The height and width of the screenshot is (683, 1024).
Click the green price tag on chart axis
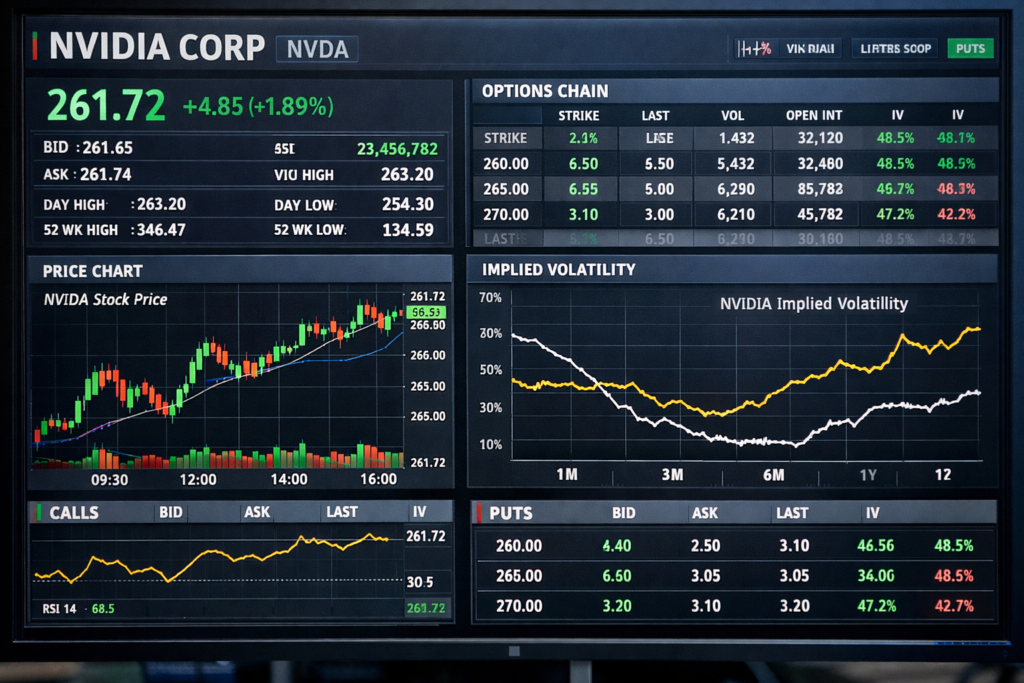coord(426,312)
